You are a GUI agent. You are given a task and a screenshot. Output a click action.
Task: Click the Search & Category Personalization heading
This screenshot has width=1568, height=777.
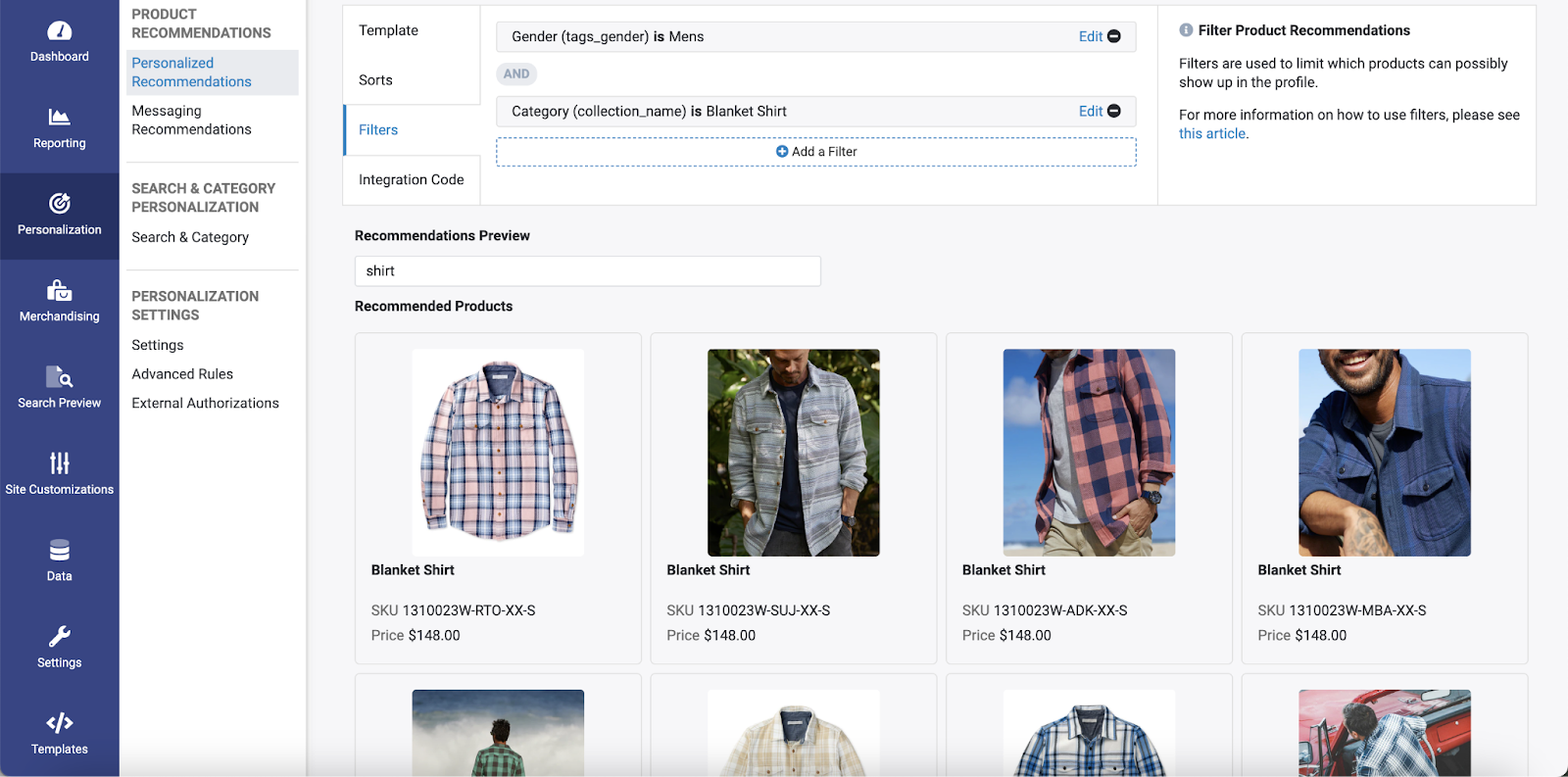pyautogui.click(x=204, y=197)
